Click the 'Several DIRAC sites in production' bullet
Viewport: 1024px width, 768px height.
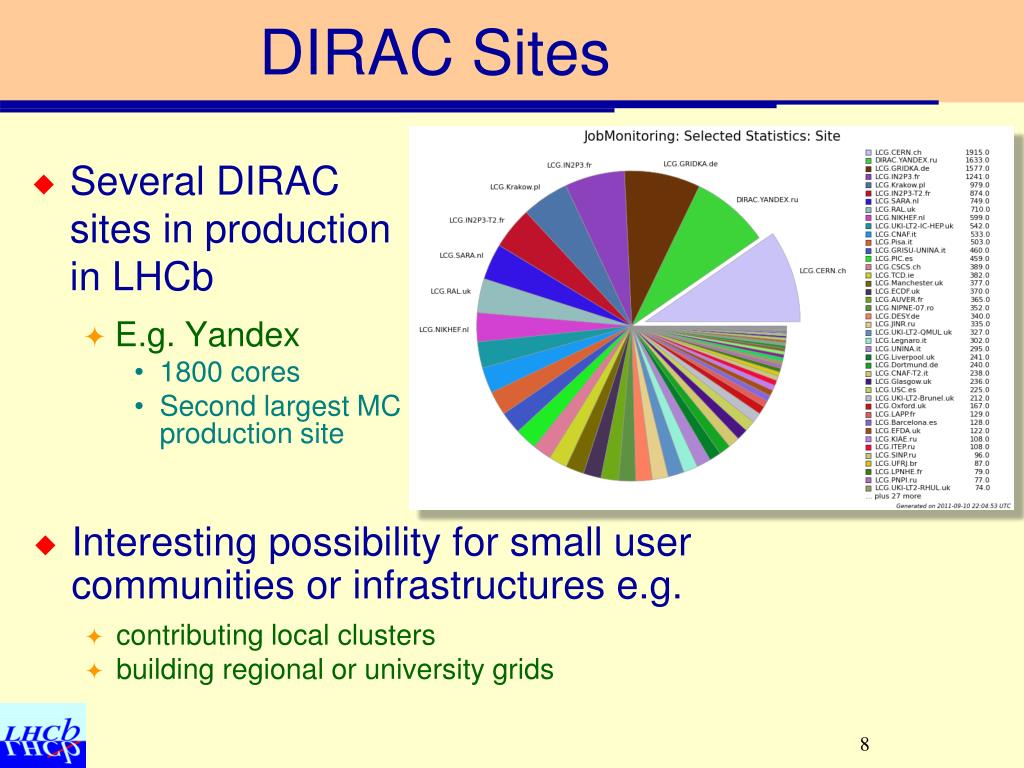point(230,229)
